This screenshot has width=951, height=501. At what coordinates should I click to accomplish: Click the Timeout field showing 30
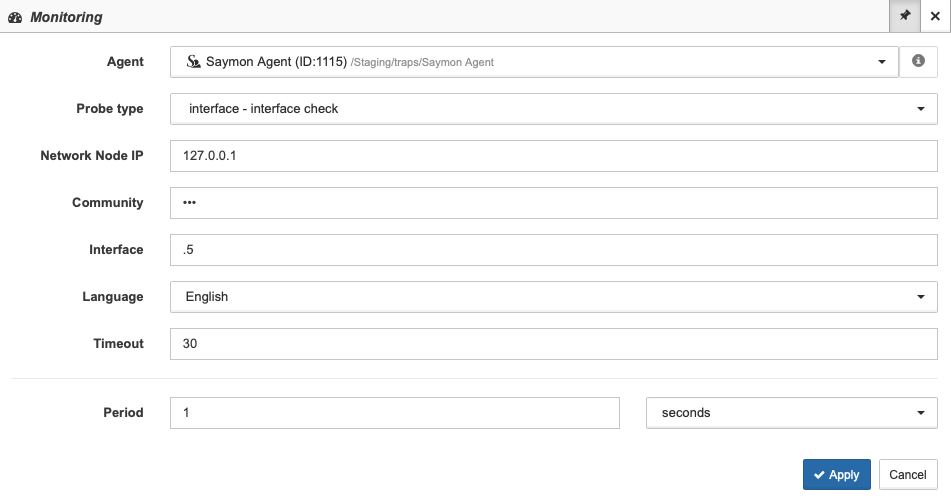tap(554, 344)
